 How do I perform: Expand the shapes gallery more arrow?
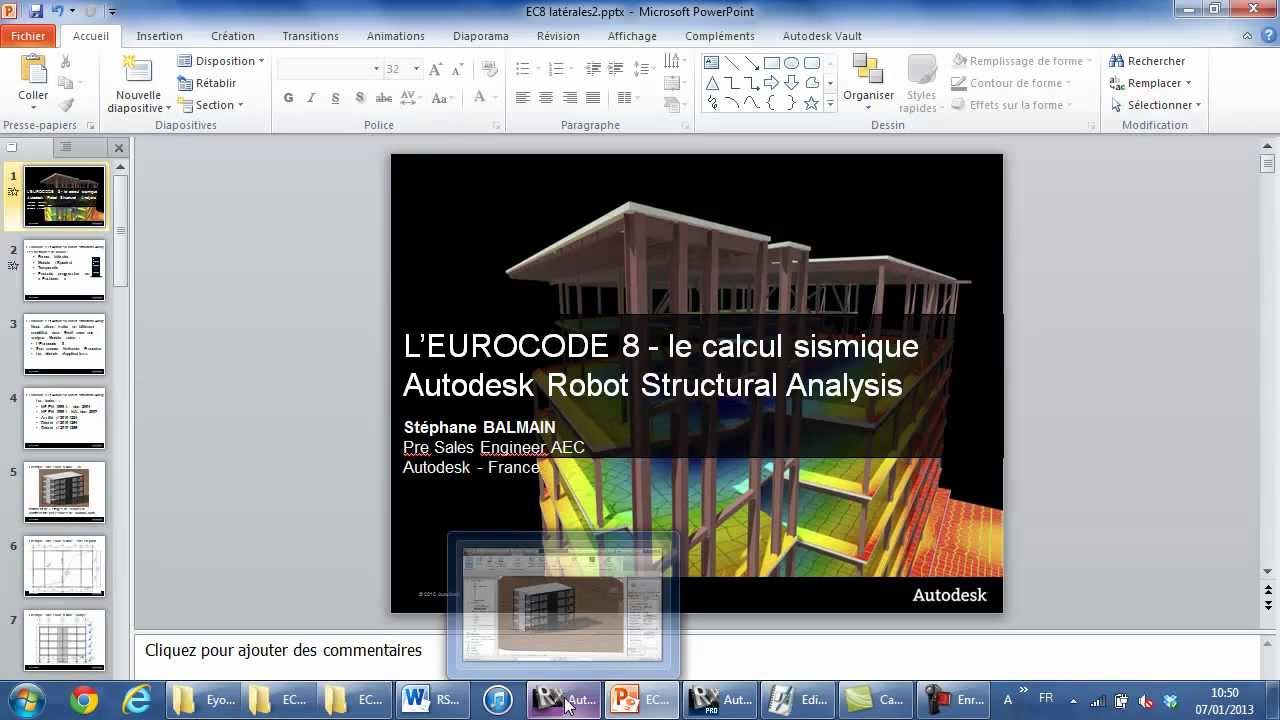click(830, 104)
